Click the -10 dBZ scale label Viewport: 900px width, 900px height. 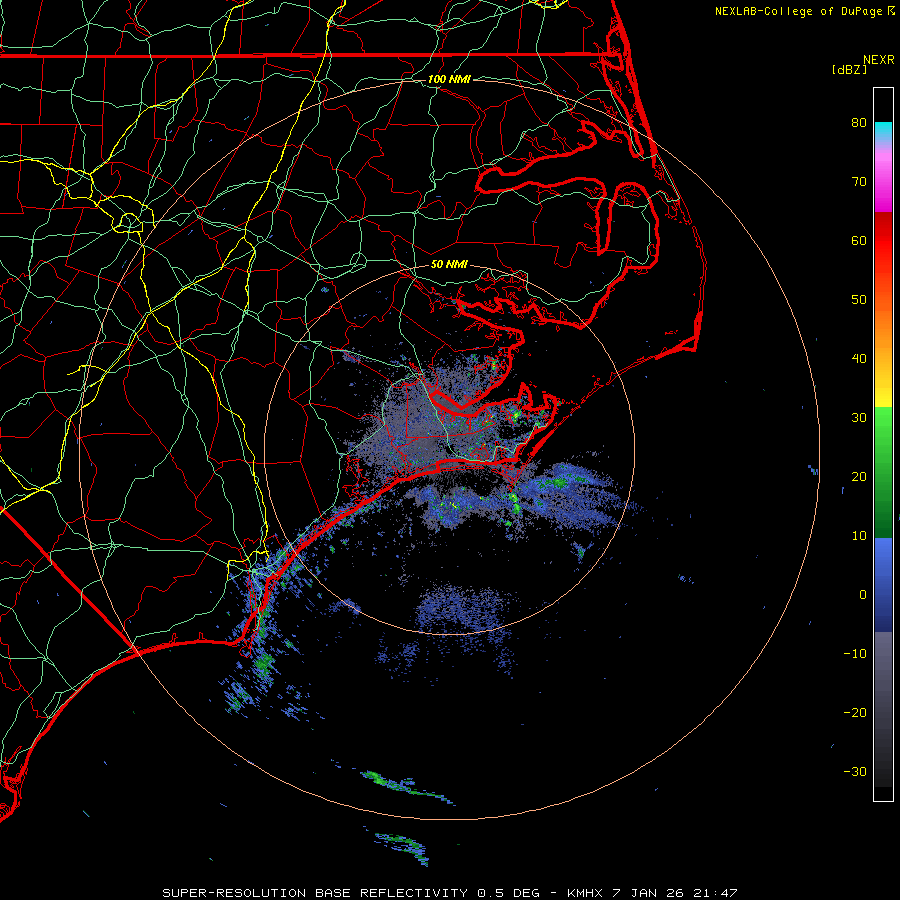(x=855, y=653)
